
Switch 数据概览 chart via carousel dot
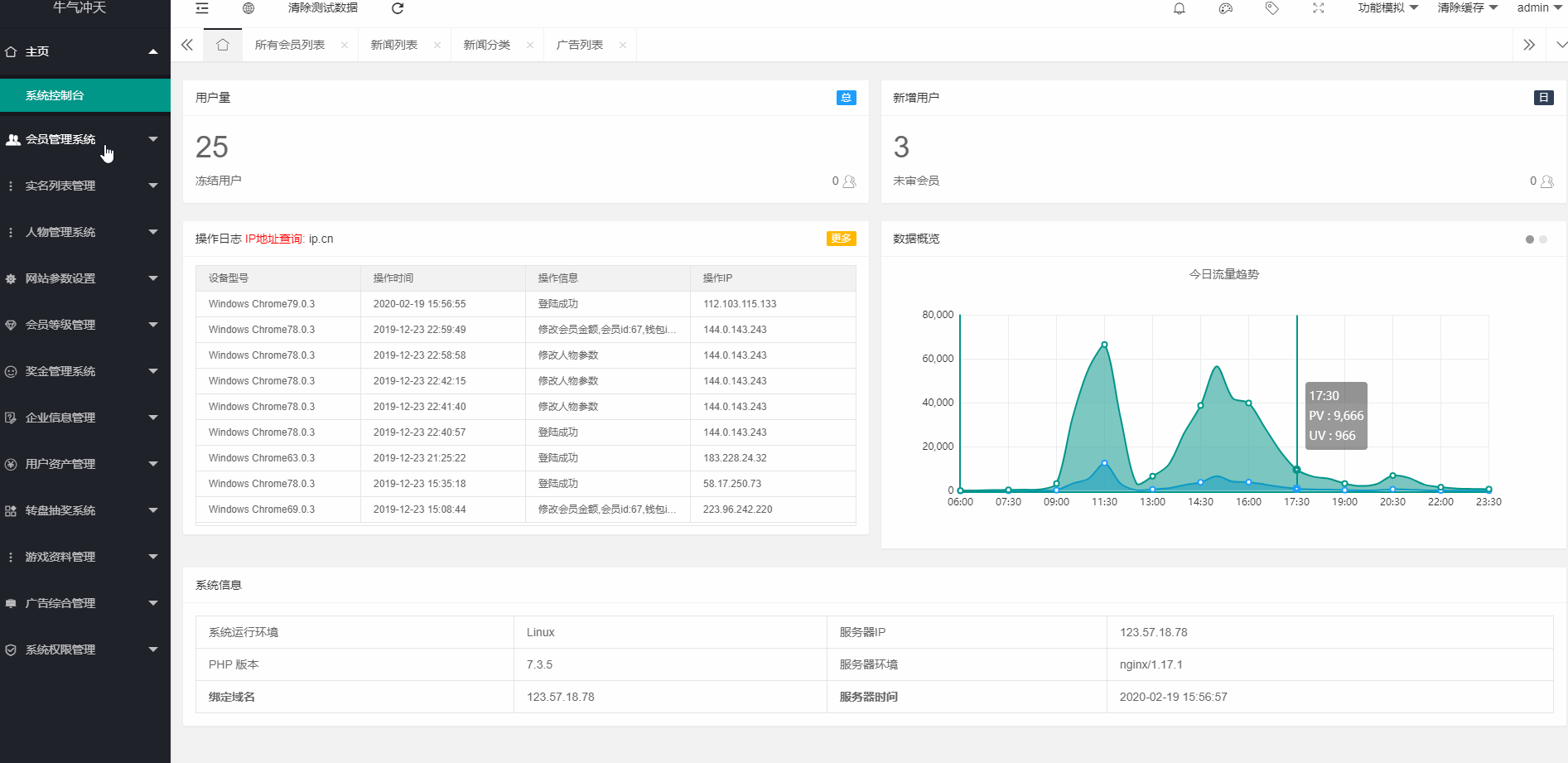pos(1541,239)
